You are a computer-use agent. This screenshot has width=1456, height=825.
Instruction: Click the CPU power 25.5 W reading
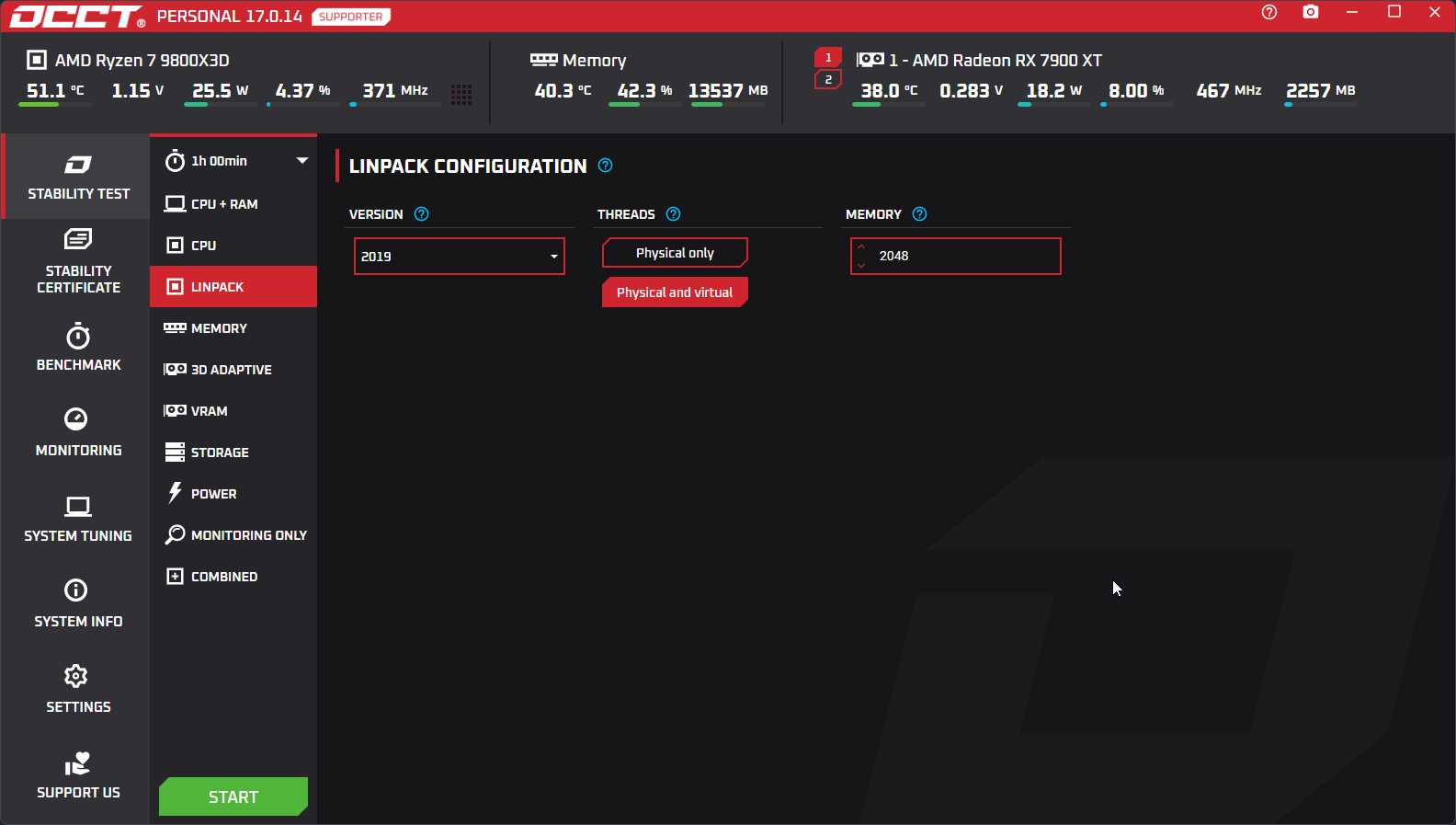point(221,91)
